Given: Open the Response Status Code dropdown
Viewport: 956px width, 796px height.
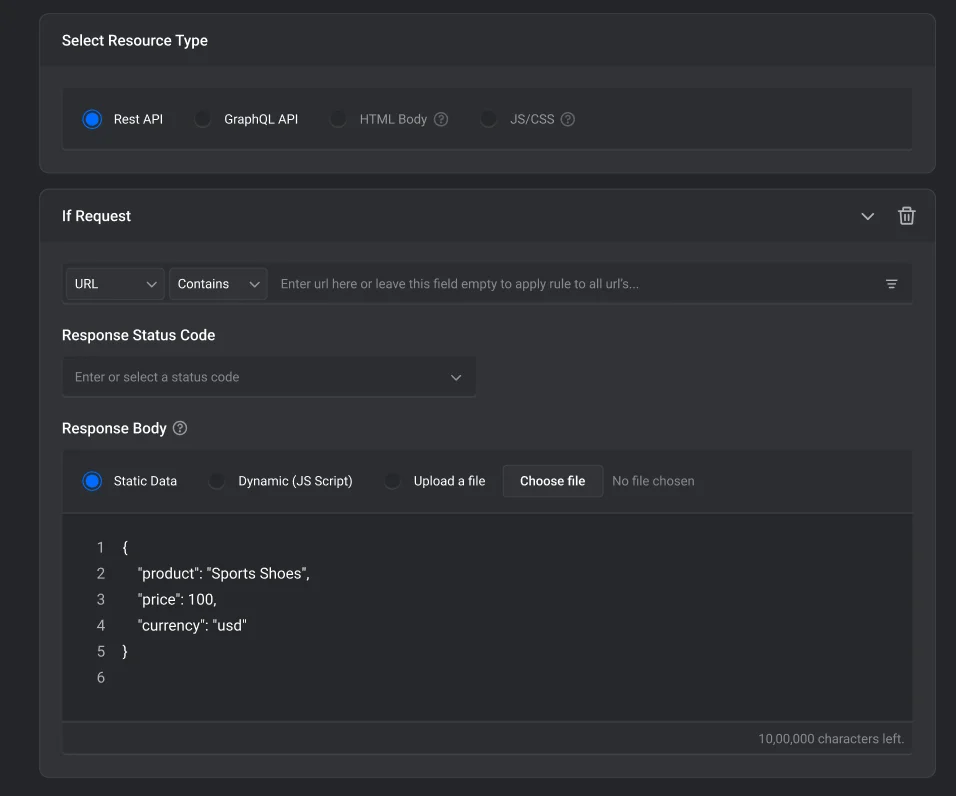Looking at the screenshot, I should 269,377.
